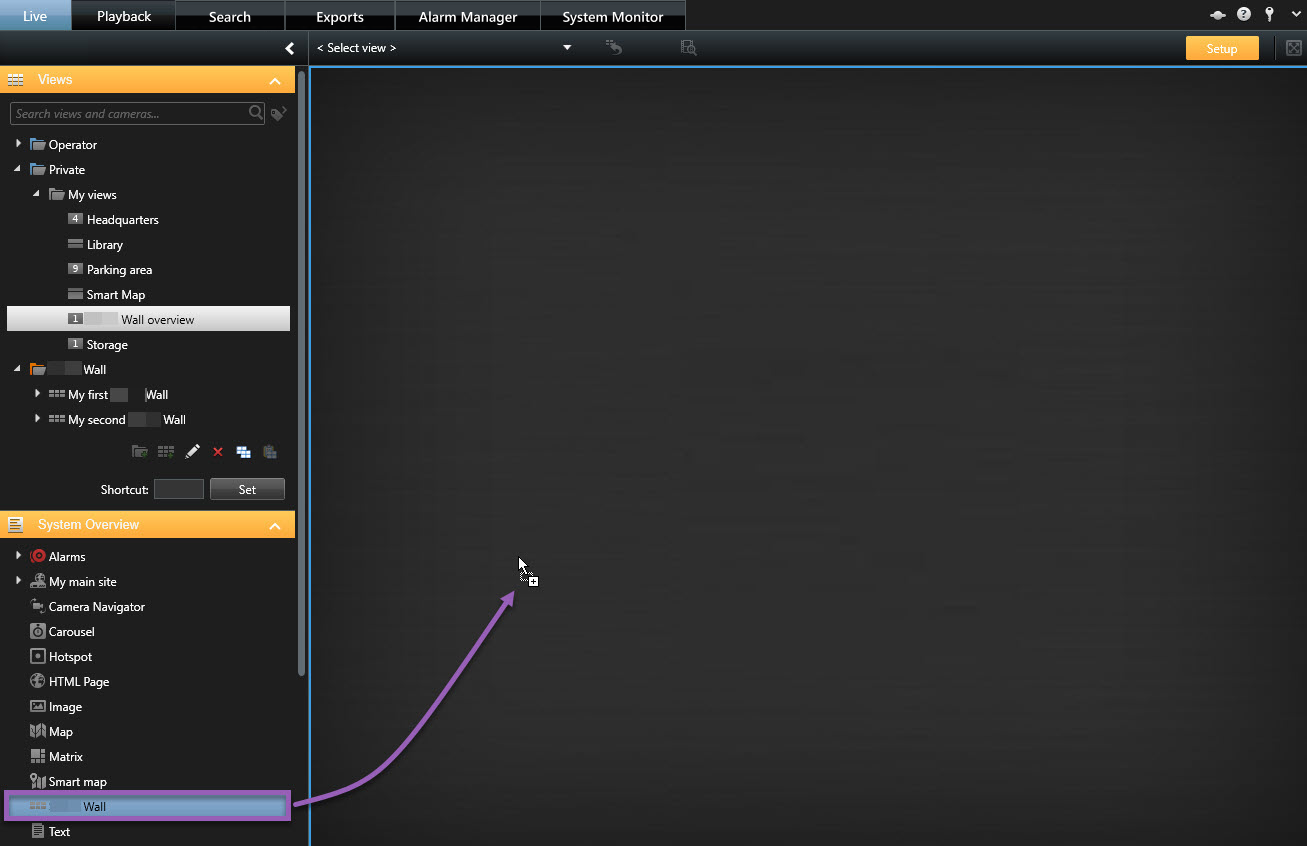Expand the Operator folder
The image size is (1307, 846).
click(18, 144)
